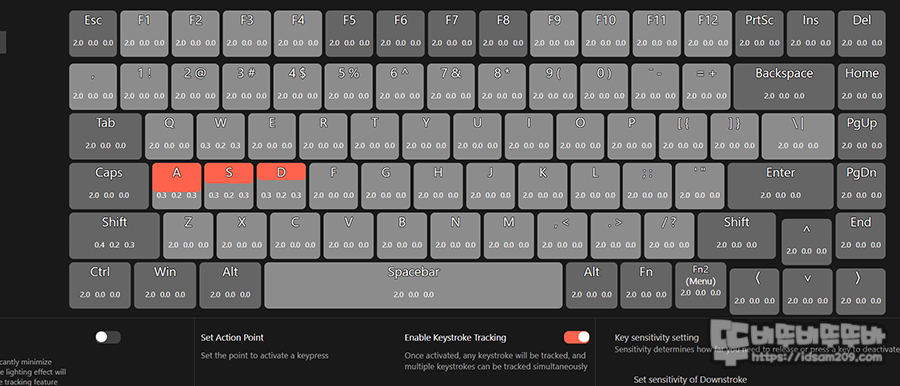Select the Backspace key
Screen dimensions: 900x386
pyautogui.click(x=784, y=87)
